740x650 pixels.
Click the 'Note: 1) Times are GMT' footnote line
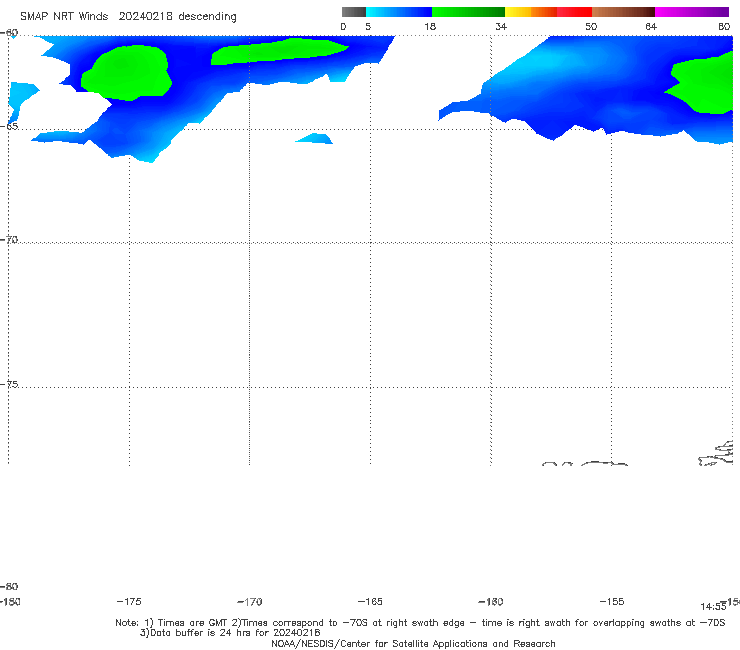click(x=420, y=623)
